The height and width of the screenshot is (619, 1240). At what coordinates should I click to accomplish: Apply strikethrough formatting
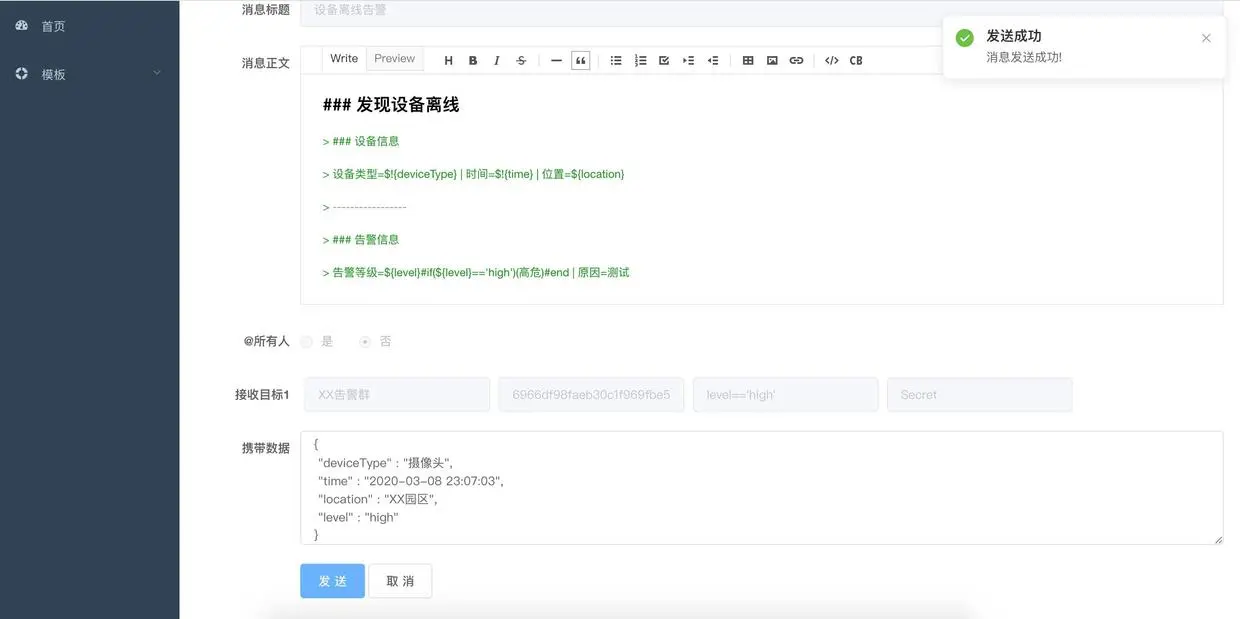pyautogui.click(x=521, y=61)
